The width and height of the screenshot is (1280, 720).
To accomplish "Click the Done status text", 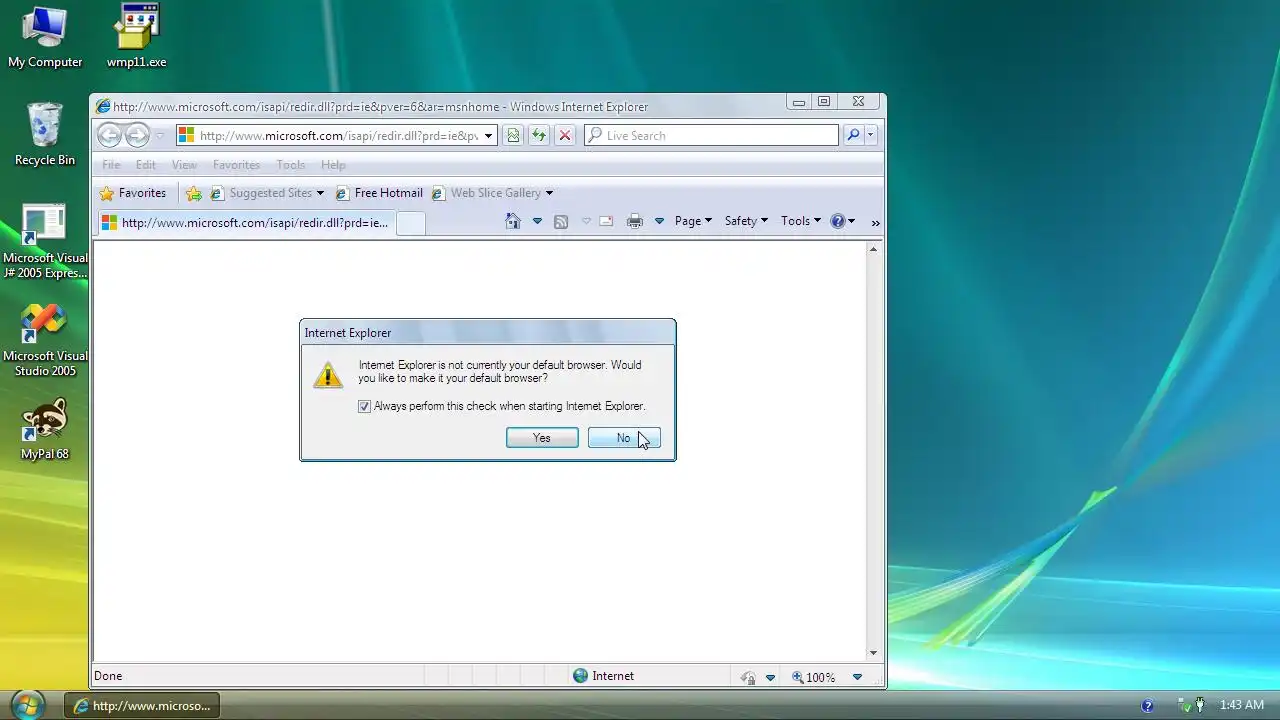I will pyautogui.click(x=108, y=676).
